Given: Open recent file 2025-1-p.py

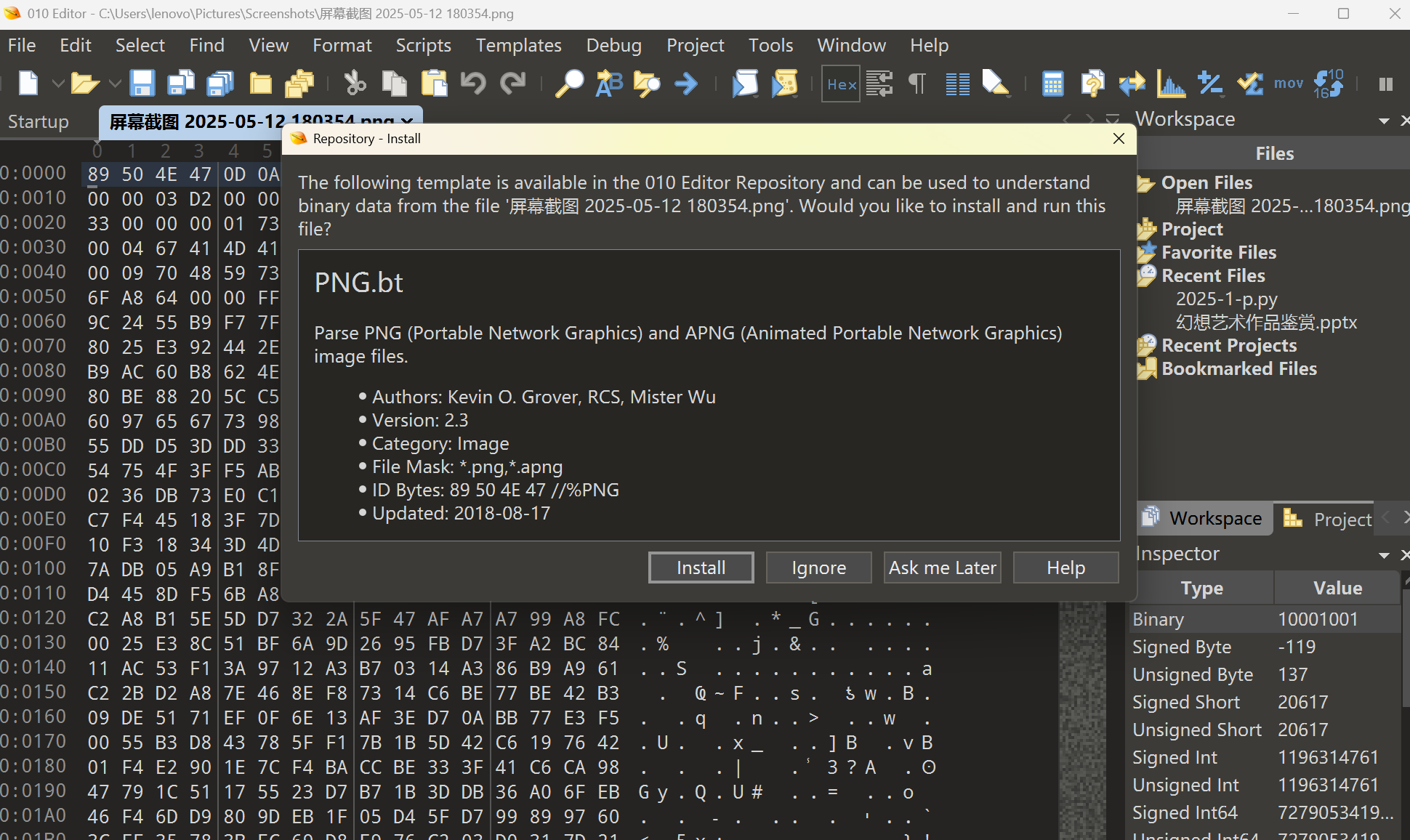Looking at the screenshot, I should click(x=1227, y=299).
